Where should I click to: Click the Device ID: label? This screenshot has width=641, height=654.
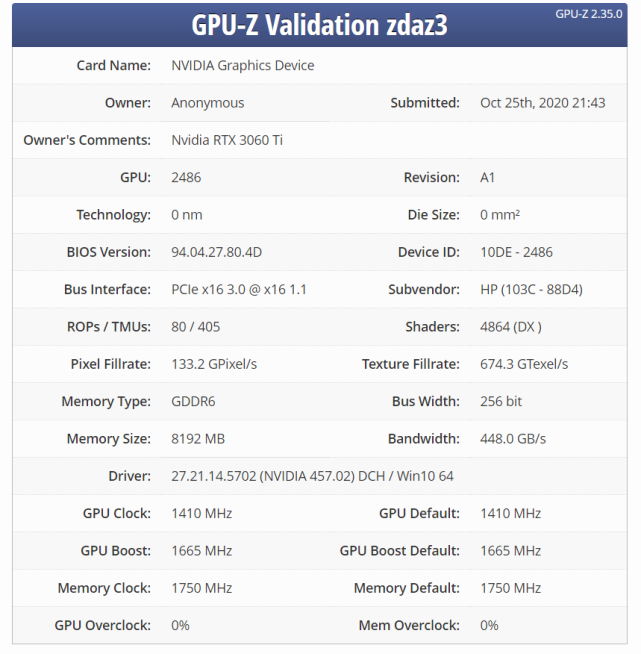pos(429,252)
